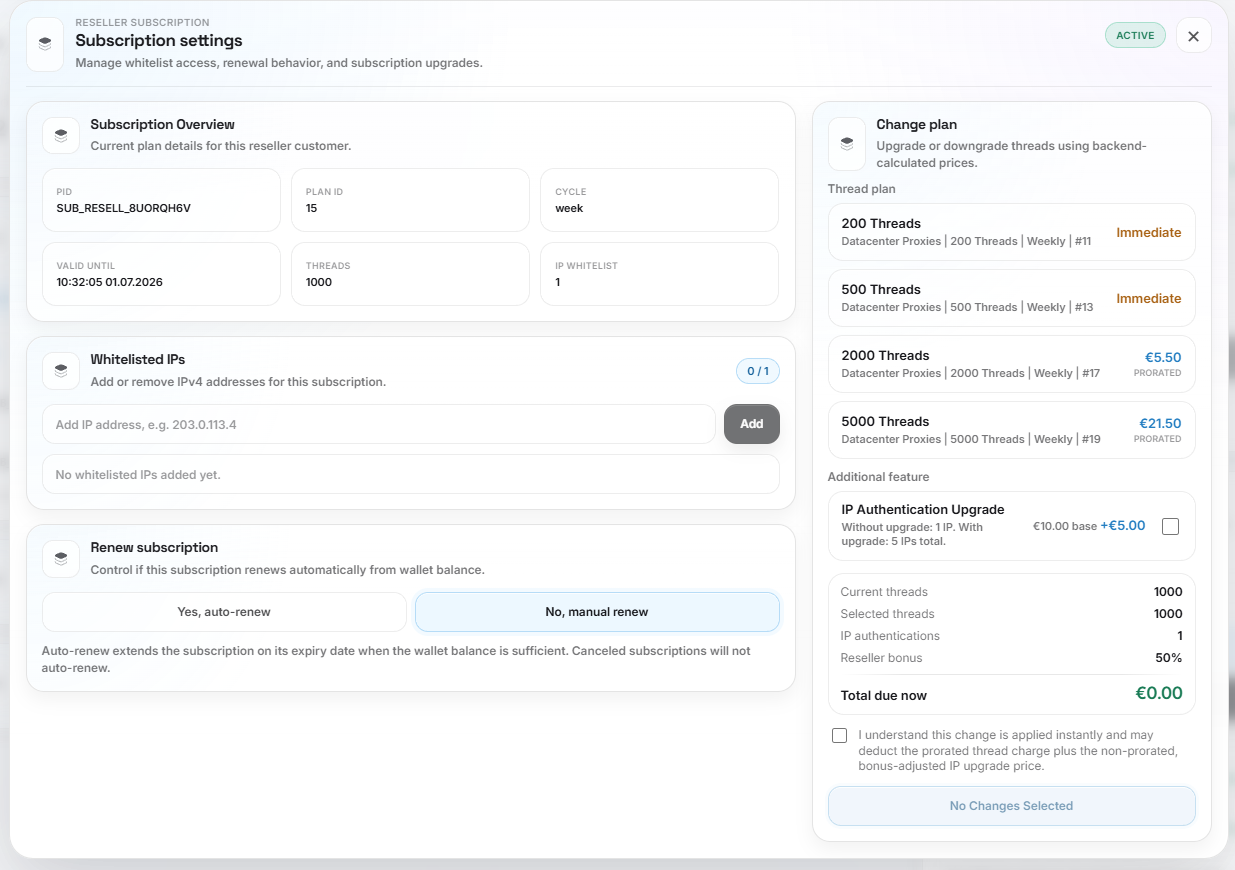Click the Thread plan section label
1235x870 pixels.
(862, 189)
